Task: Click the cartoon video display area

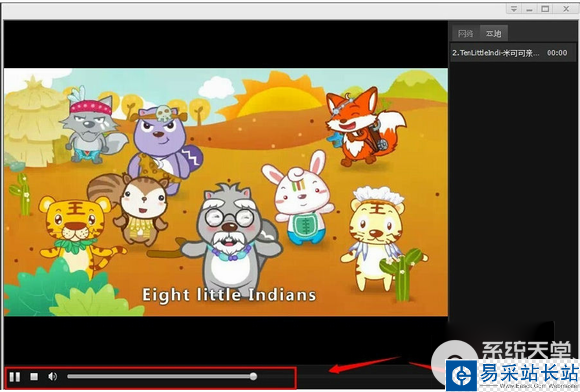Action: pos(226,192)
